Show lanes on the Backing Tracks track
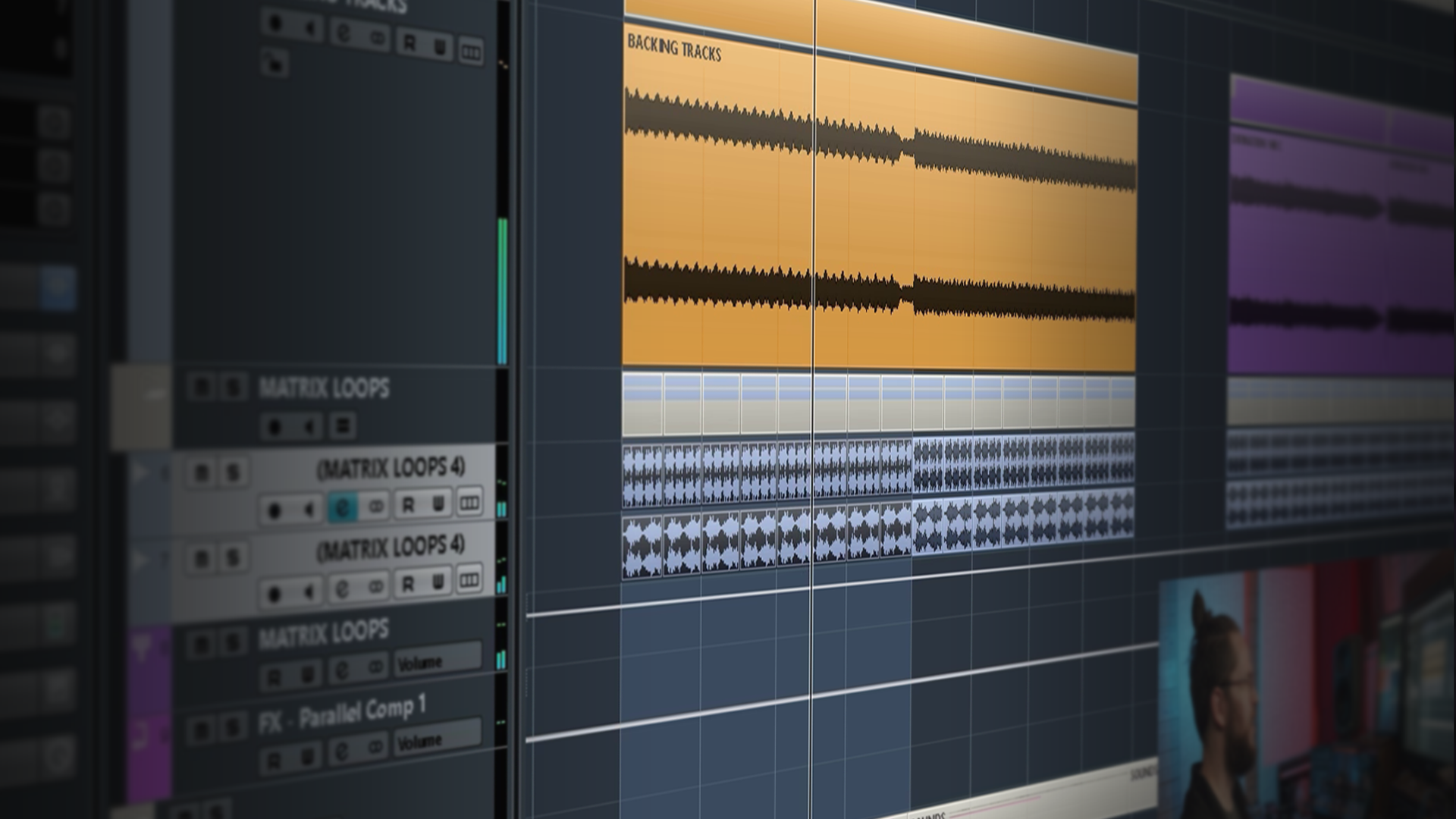Screen dimensions: 1456x819 tap(471, 52)
